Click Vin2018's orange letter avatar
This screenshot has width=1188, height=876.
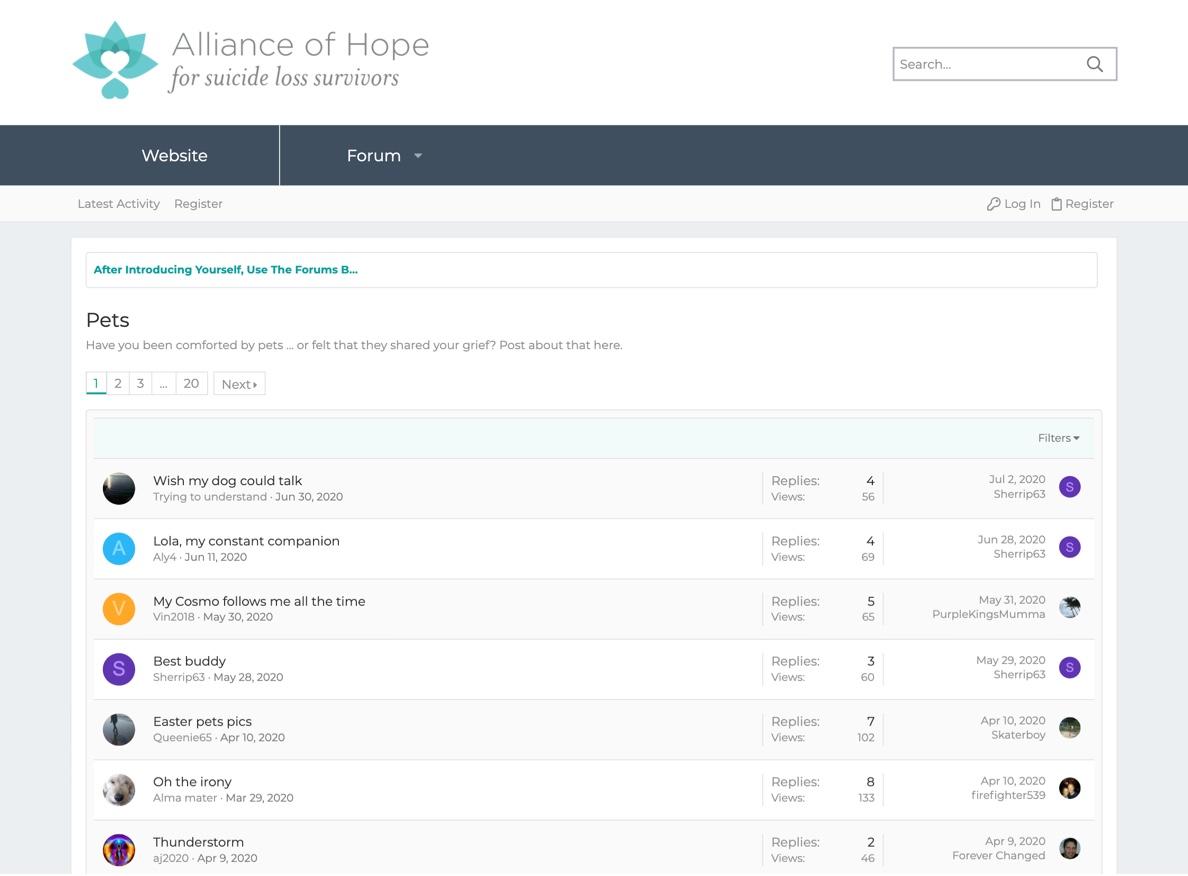118,608
